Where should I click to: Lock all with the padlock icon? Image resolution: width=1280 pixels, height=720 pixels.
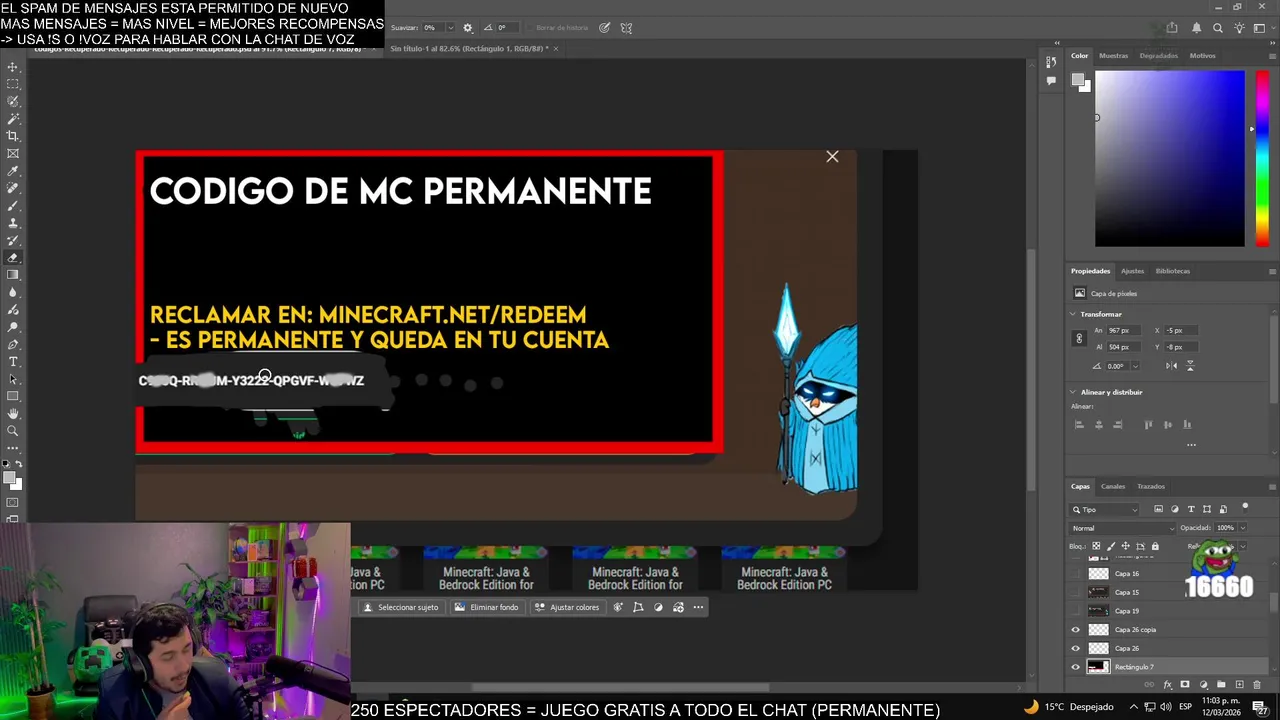click(1155, 546)
